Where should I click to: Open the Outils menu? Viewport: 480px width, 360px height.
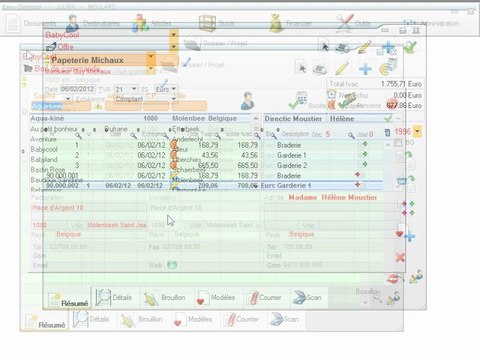[353, 23]
